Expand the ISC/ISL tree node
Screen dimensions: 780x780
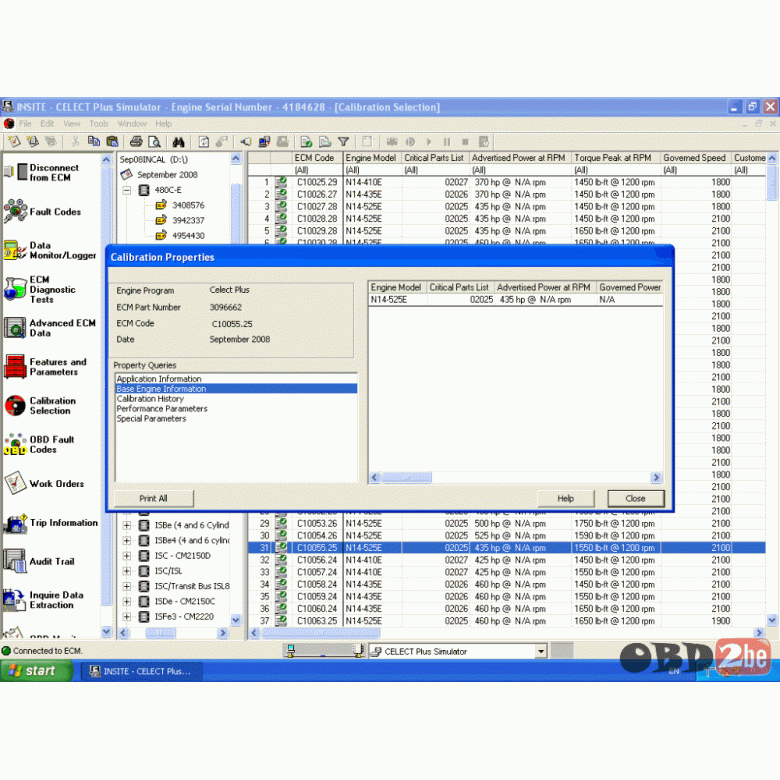[127, 571]
